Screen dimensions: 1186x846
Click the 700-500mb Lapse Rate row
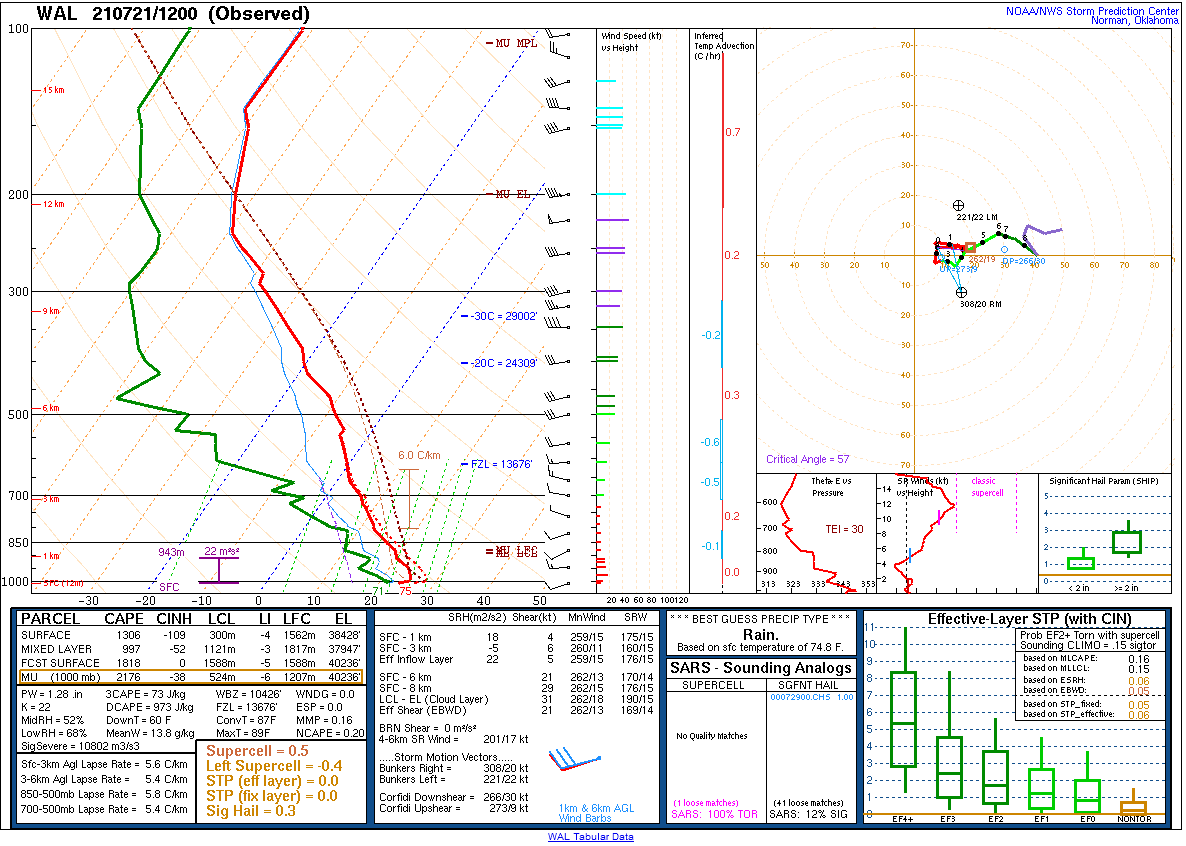(104, 809)
